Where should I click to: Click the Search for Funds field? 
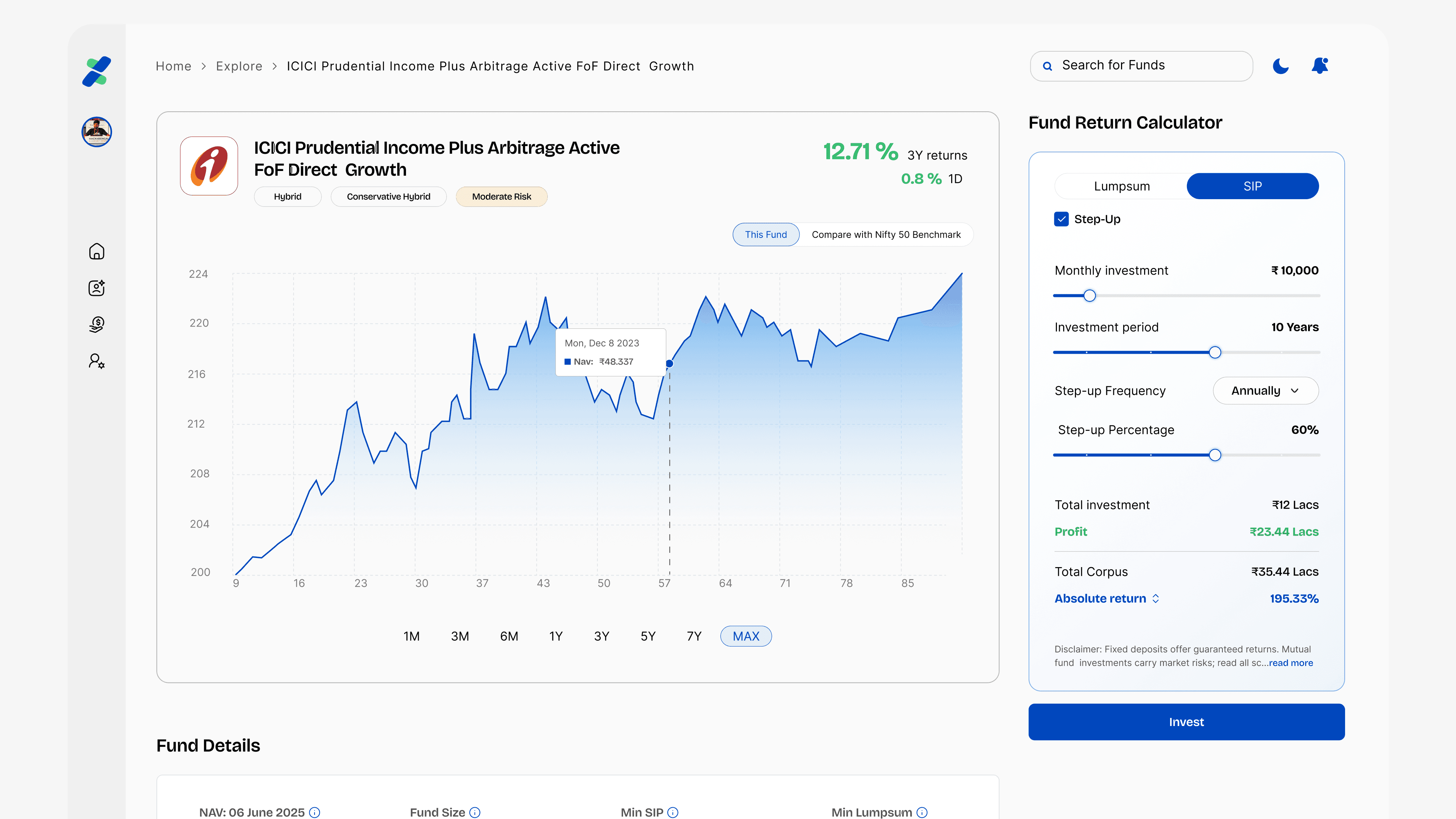pyautogui.click(x=1142, y=66)
